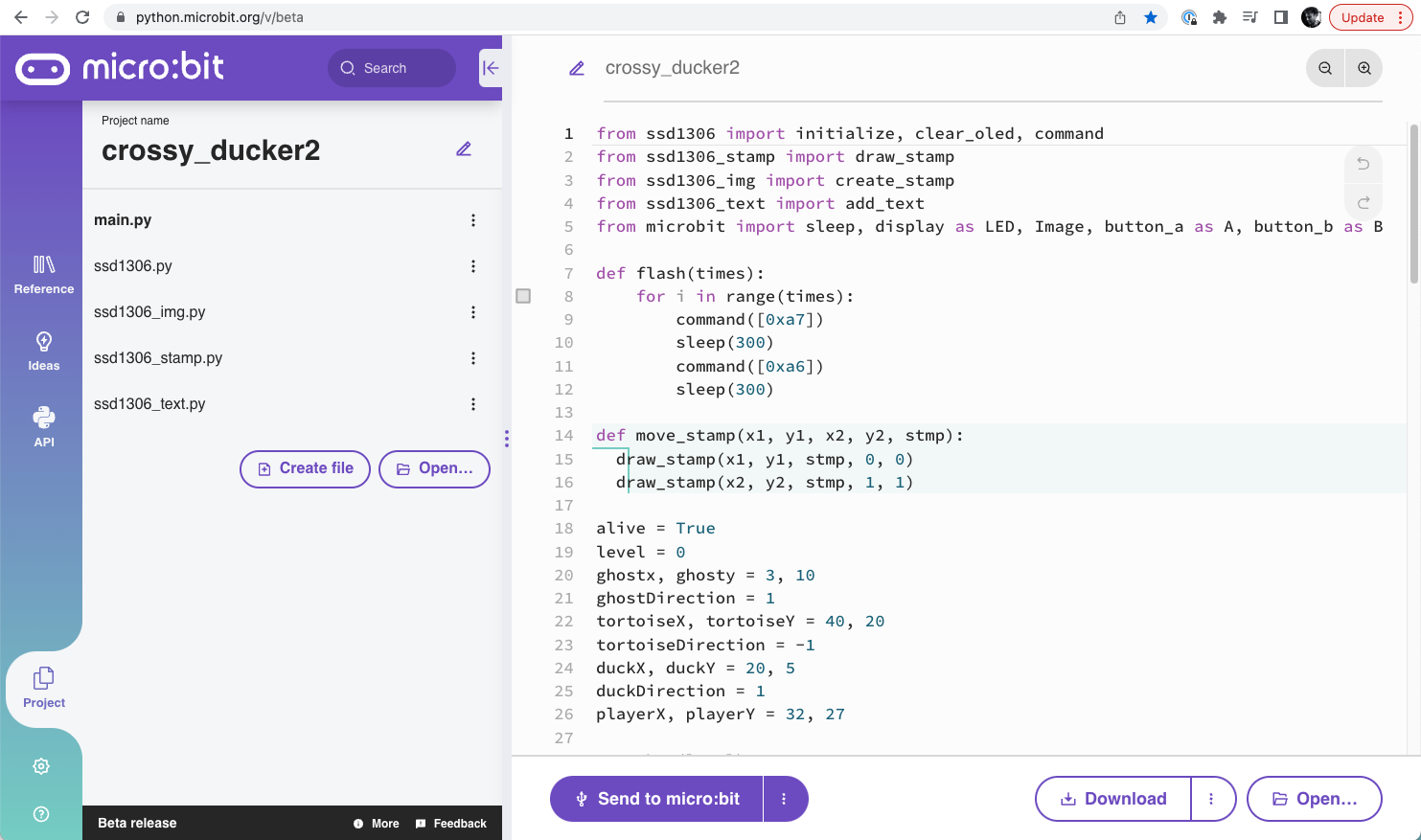Image resolution: width=1421 pixels, height=840 pixels.
Task: Toggle the code fold marker on line 8
Action: coord(523,296)
